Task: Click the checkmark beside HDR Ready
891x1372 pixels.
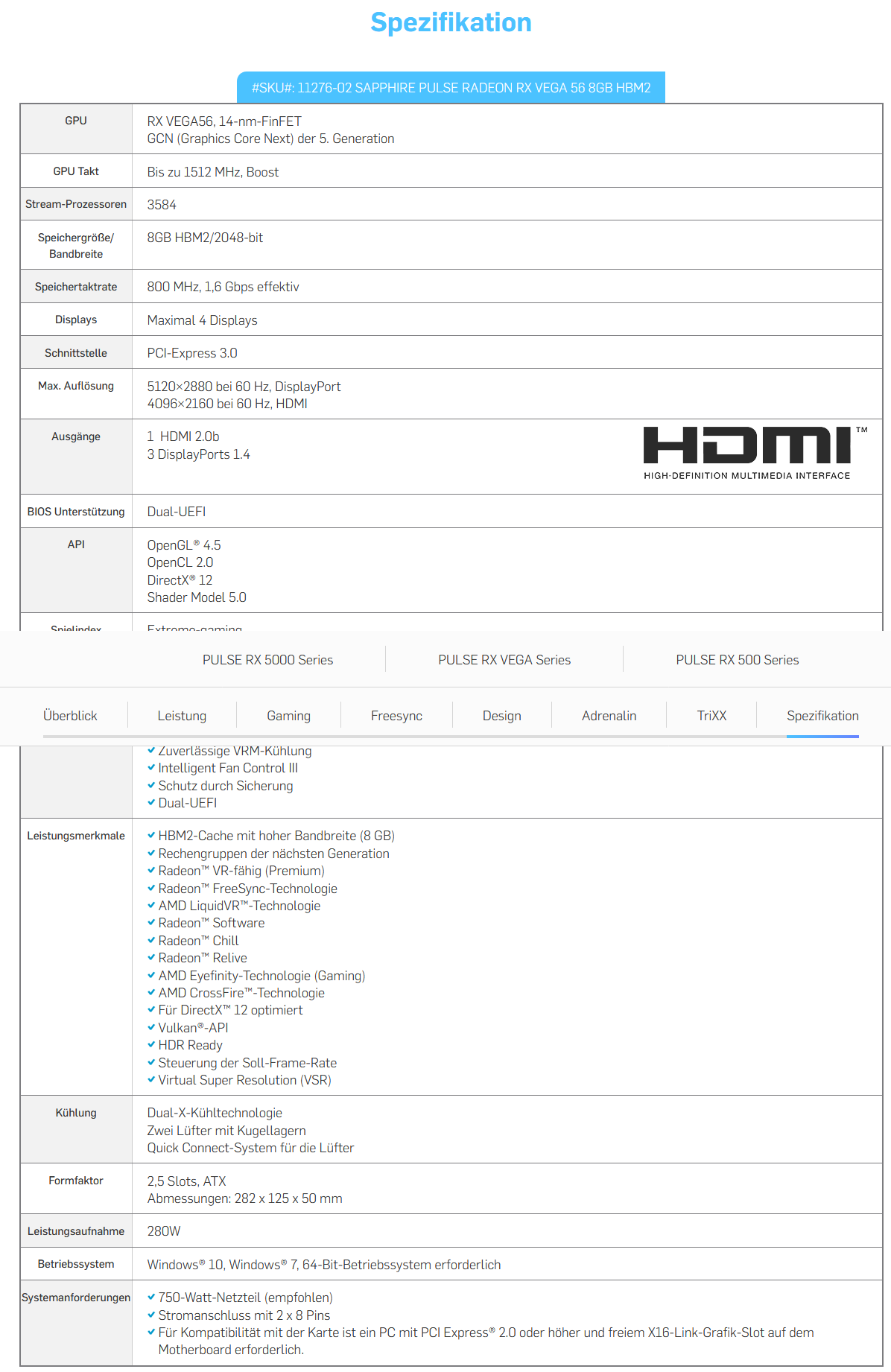Action: tap(151, 1045)
